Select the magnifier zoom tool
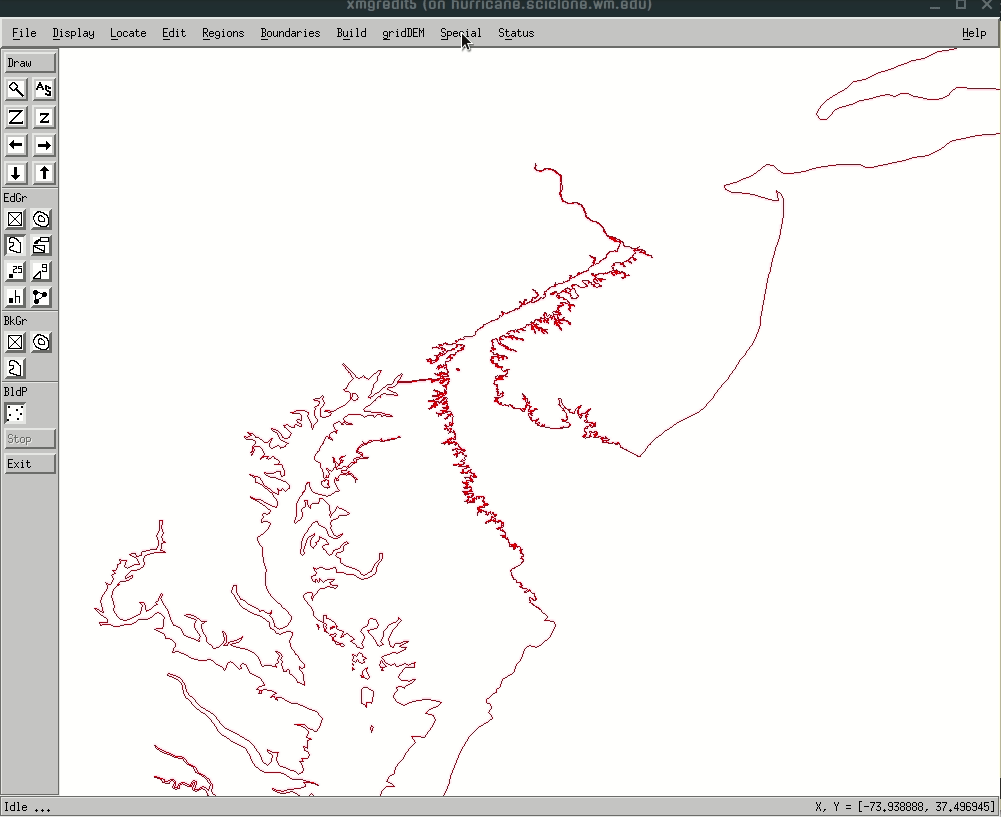Viewport: 1001px width, 817px height. tap(16, 89)
